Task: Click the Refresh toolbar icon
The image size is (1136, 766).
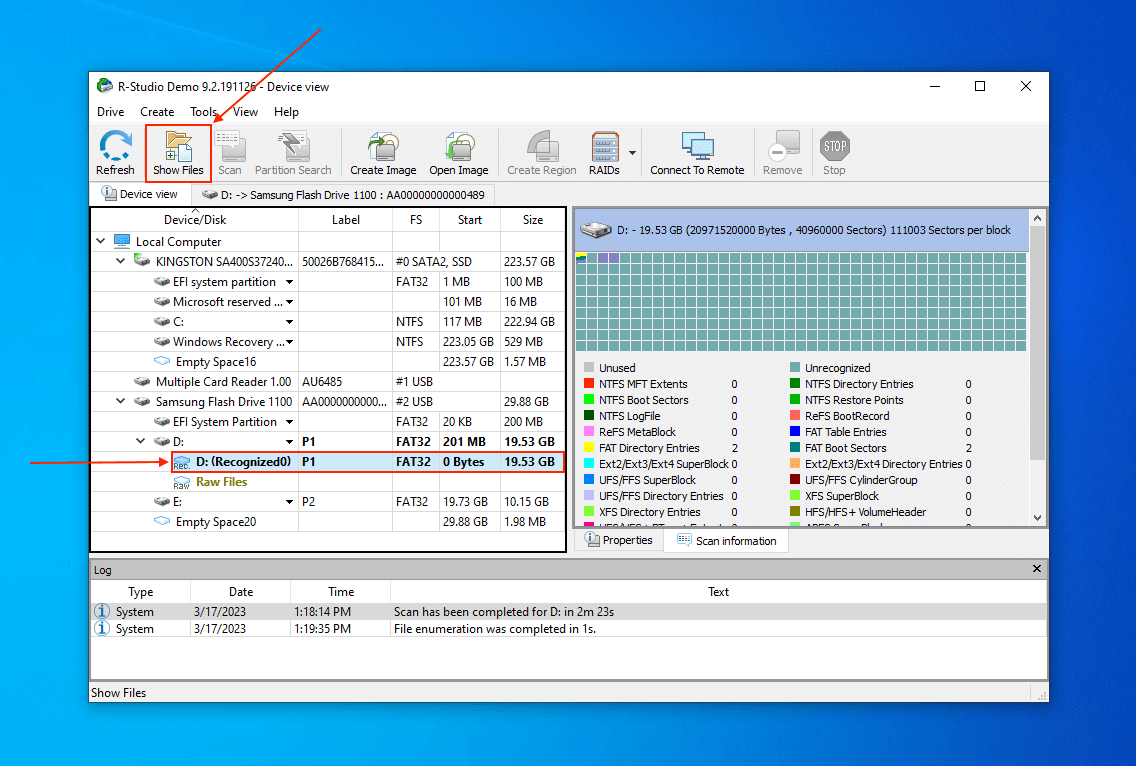Action: 115,153
